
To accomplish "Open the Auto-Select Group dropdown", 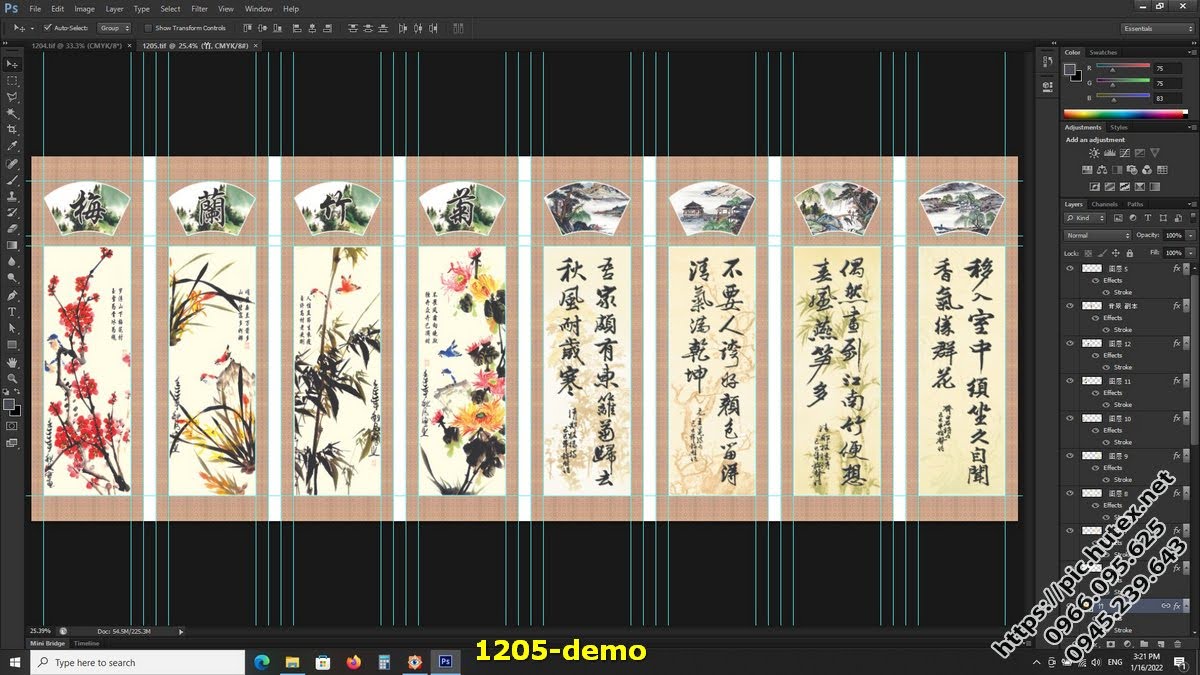I will tap(114, 28).
